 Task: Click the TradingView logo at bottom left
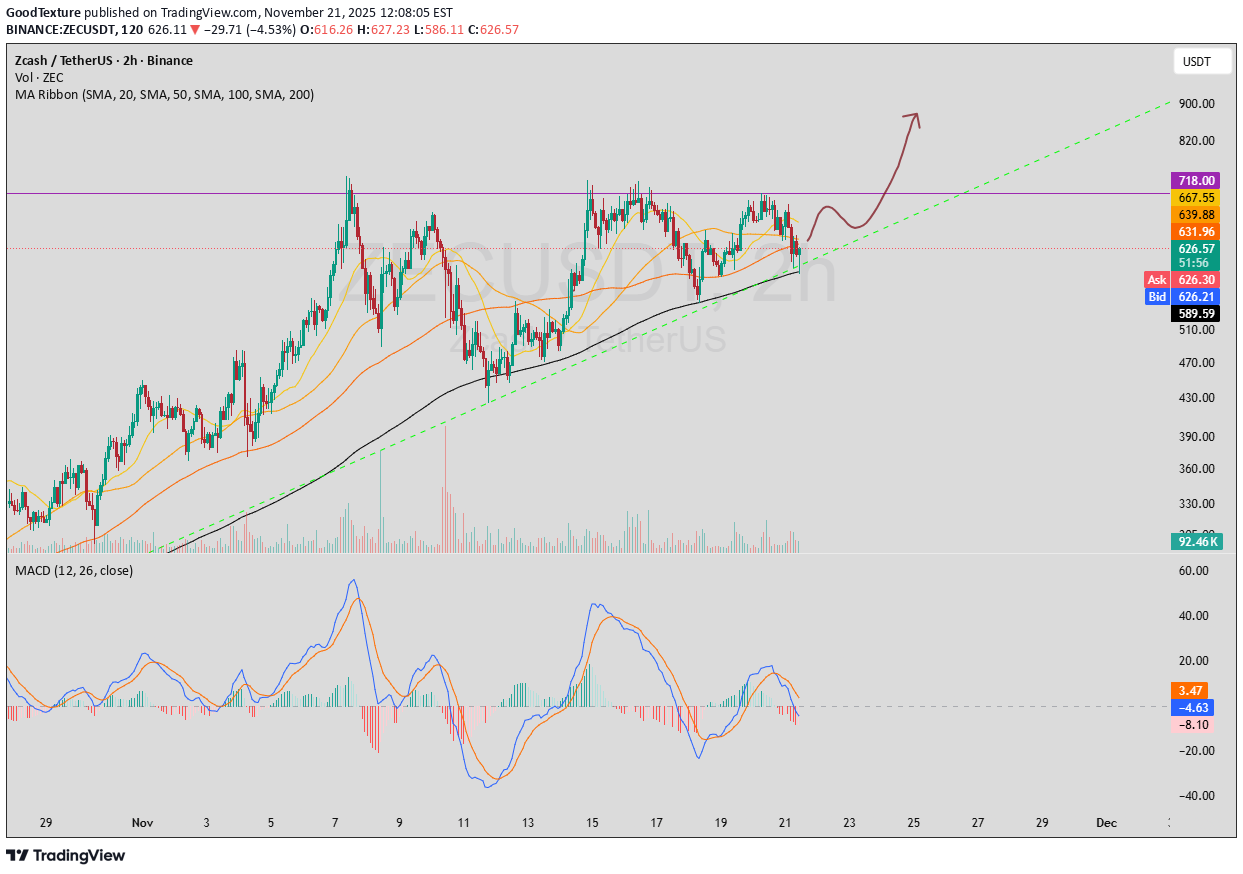[x=66, y=855]
